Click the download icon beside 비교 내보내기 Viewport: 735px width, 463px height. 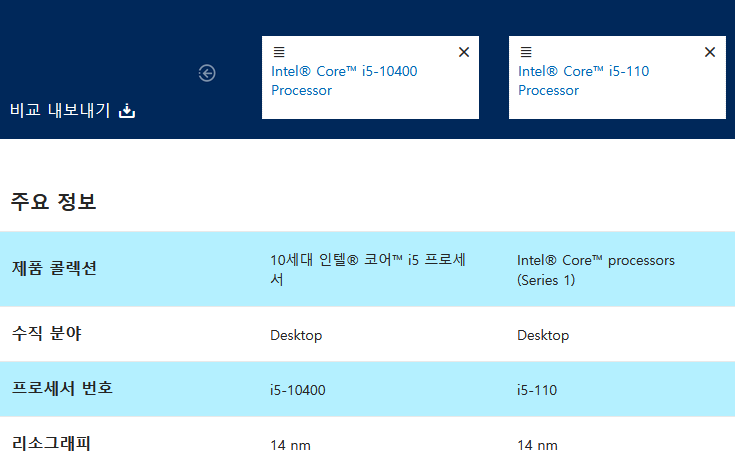click(x=127, y=111)
